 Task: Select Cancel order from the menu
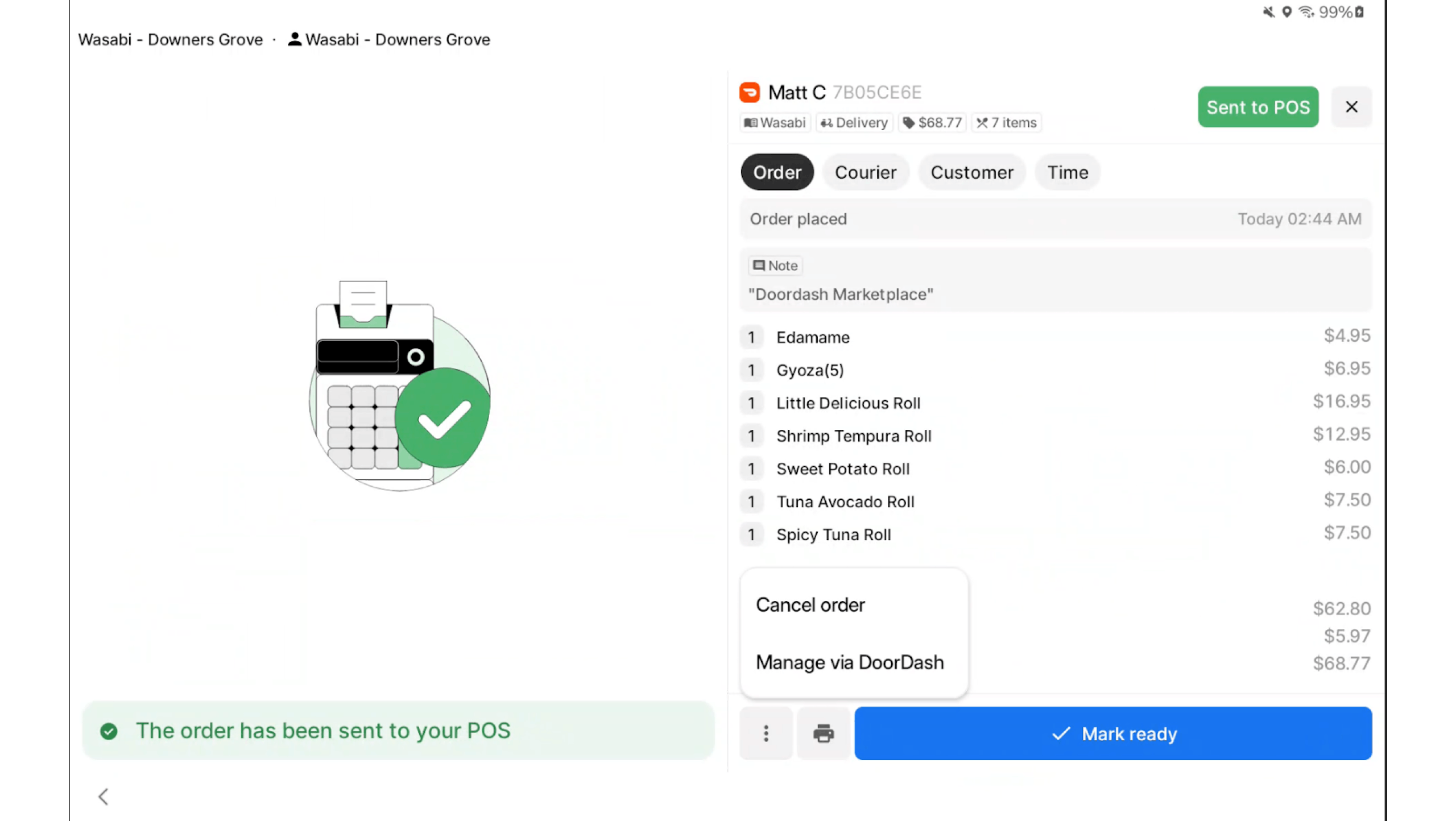point(810,605)
